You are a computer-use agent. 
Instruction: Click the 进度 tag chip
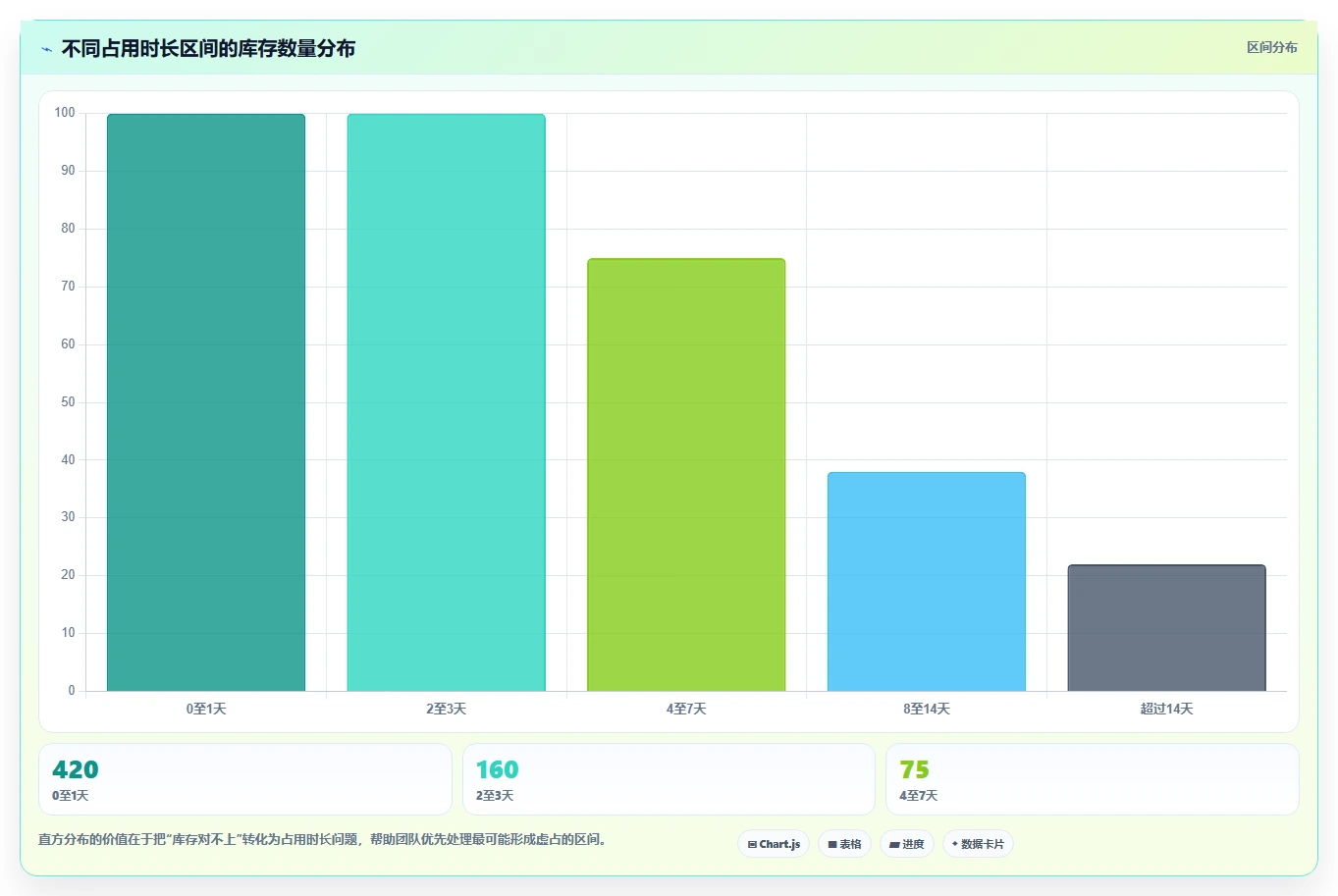click(x=906, y=844)
